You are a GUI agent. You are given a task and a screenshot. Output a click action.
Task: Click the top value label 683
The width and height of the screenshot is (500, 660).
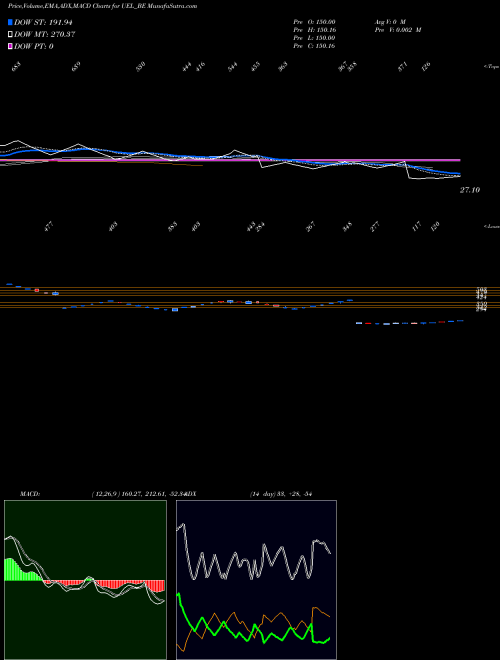point(16,67)
